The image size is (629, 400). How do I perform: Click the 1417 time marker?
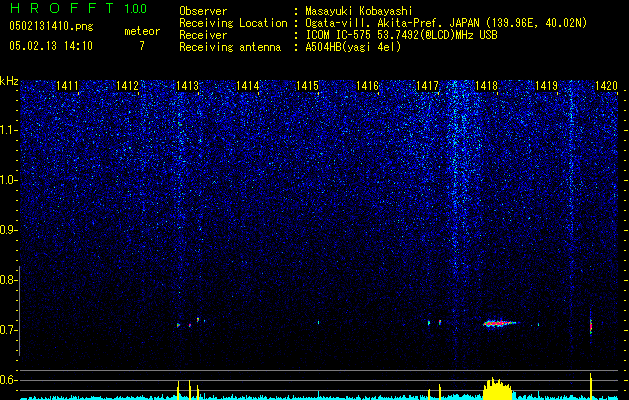tap(427, 86)
